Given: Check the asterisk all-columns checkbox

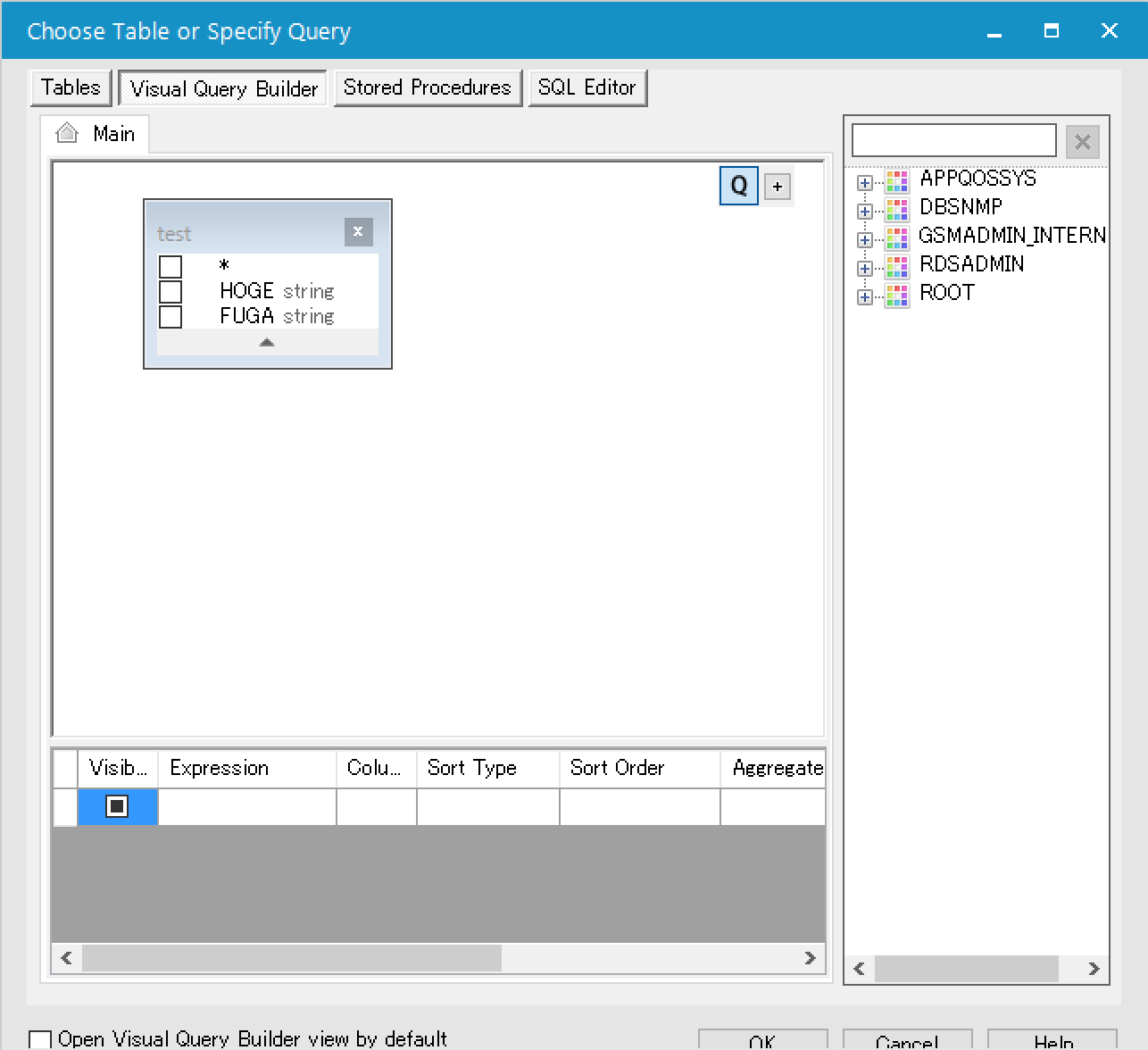Looking at the screenshot, I should (171, 267).
